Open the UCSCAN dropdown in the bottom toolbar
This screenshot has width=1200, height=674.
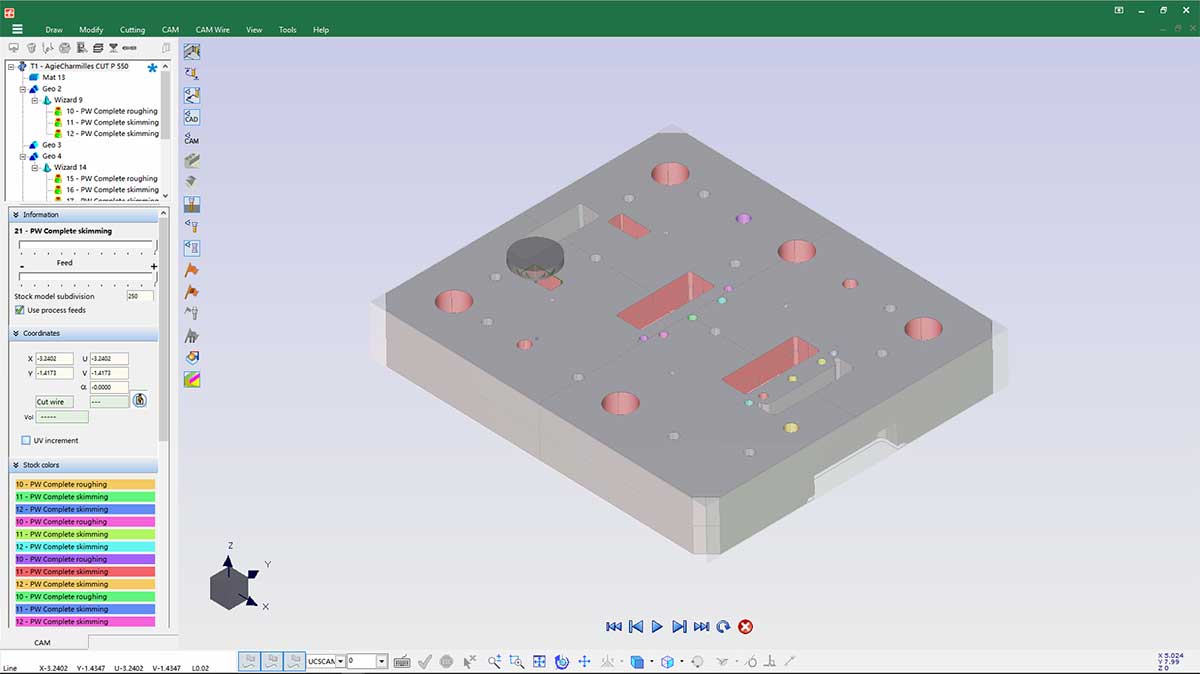click(340, 661)
